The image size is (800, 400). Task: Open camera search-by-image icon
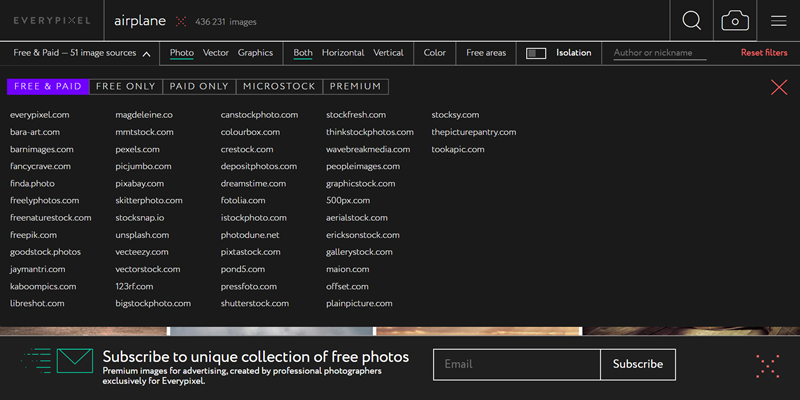click(x=735, y=20)
